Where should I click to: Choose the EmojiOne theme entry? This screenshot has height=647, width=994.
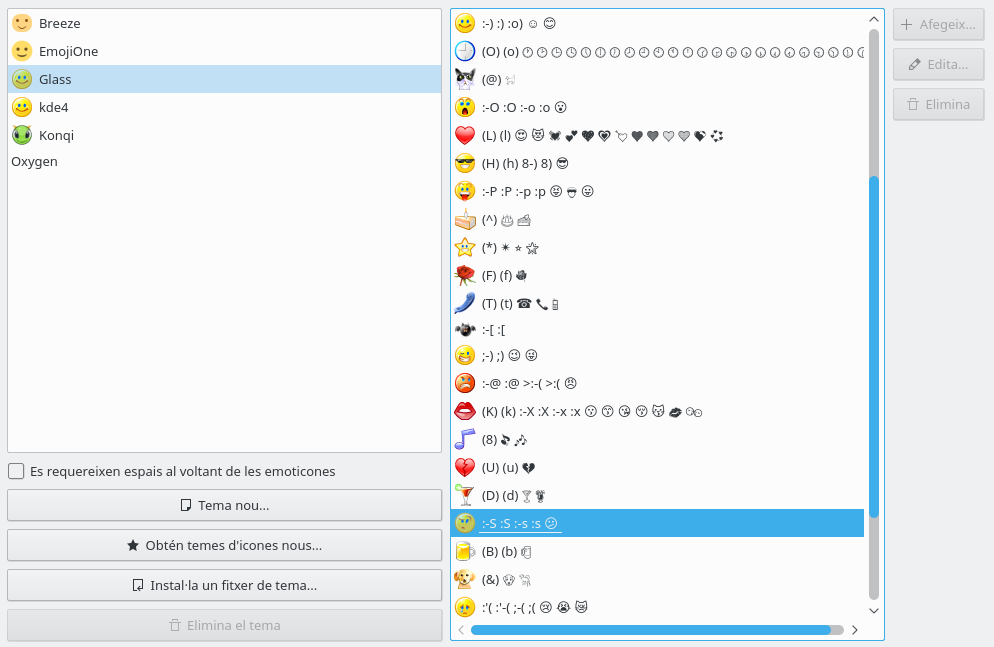pos(68,51)
